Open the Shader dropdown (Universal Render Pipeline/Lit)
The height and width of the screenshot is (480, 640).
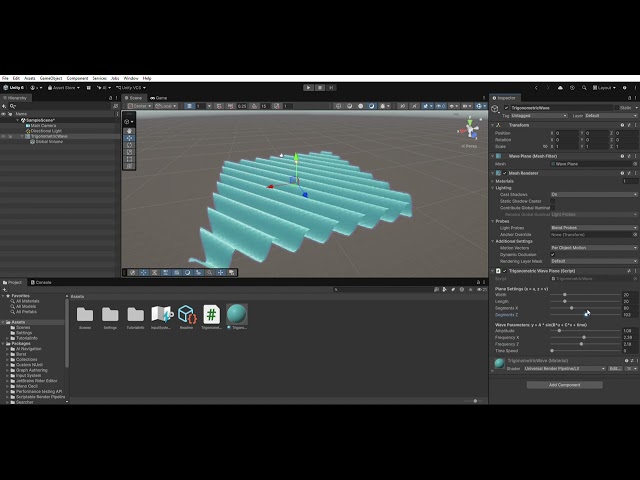565,369
